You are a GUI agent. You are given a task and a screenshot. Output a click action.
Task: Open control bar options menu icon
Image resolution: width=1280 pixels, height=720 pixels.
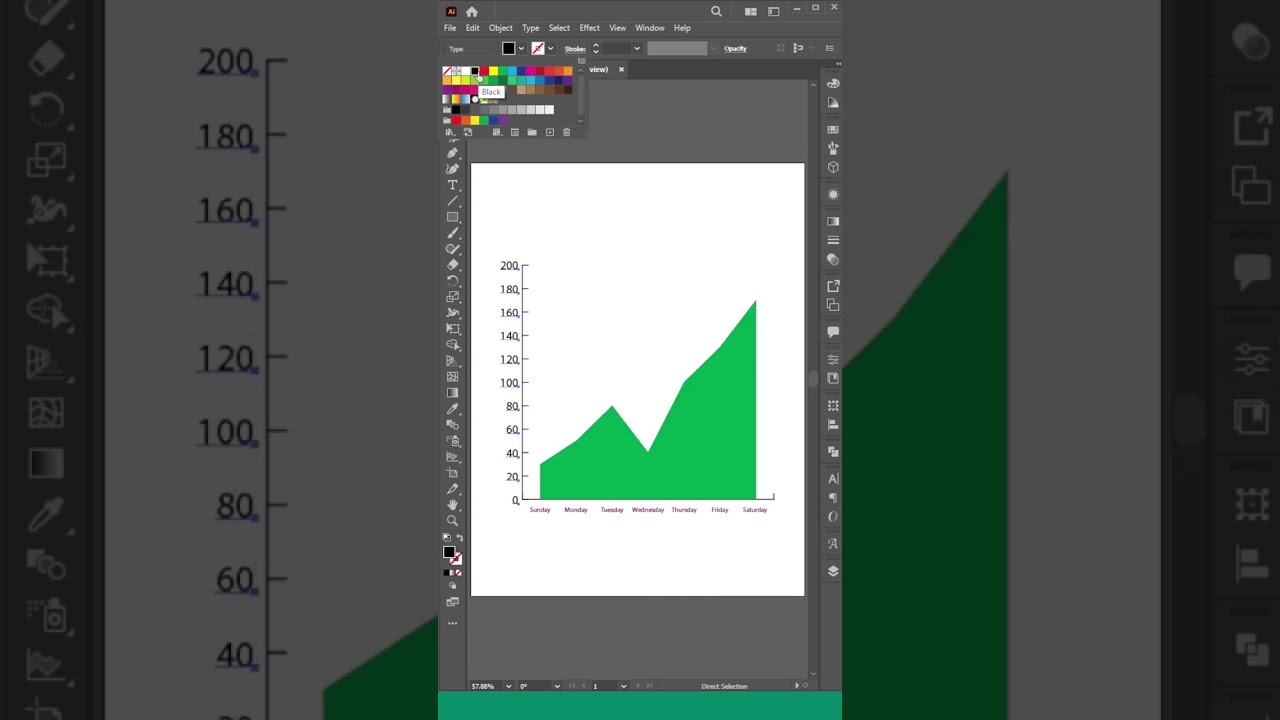point(829,48)
